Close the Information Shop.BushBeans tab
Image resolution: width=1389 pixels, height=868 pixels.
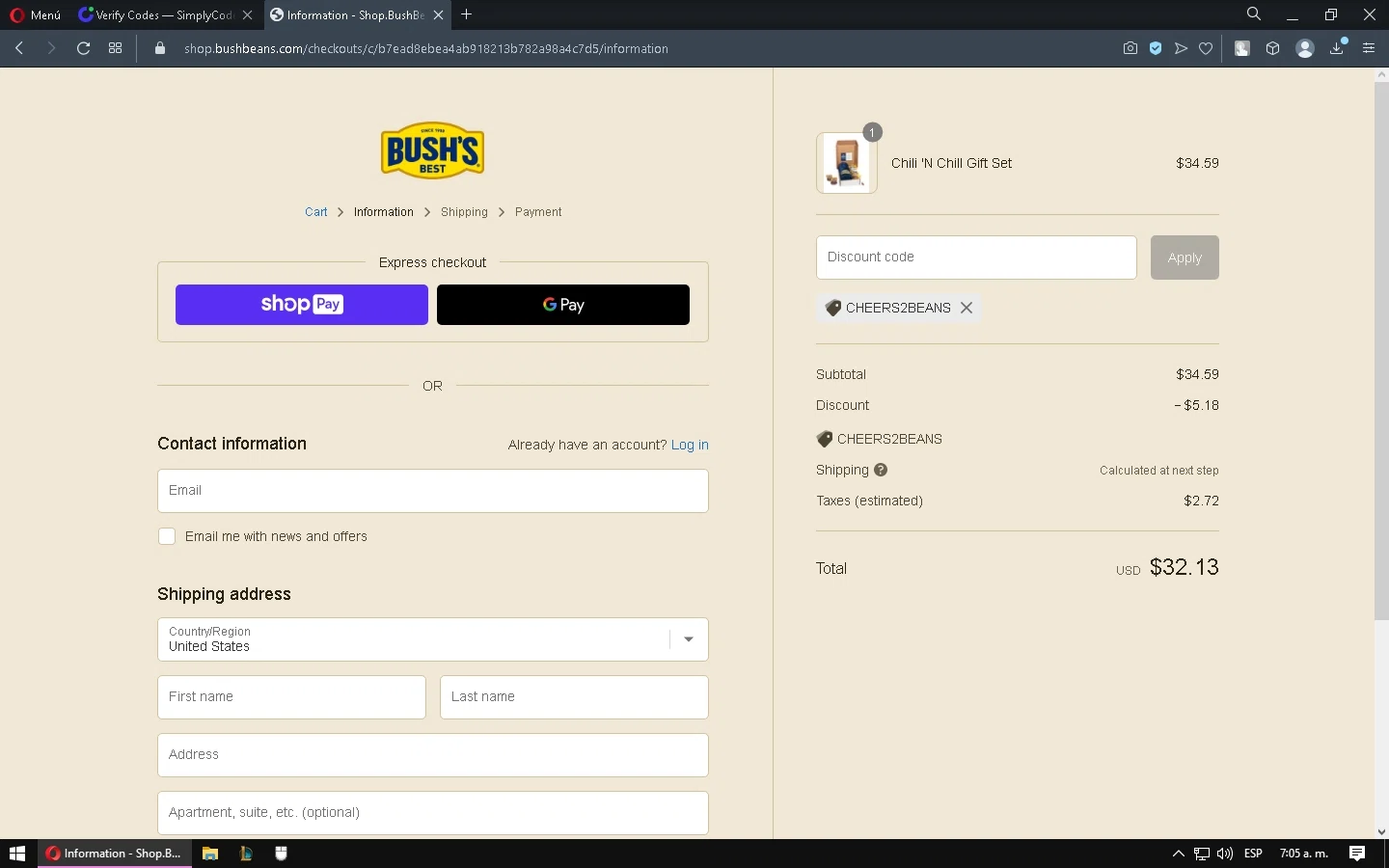coord(438,15)
